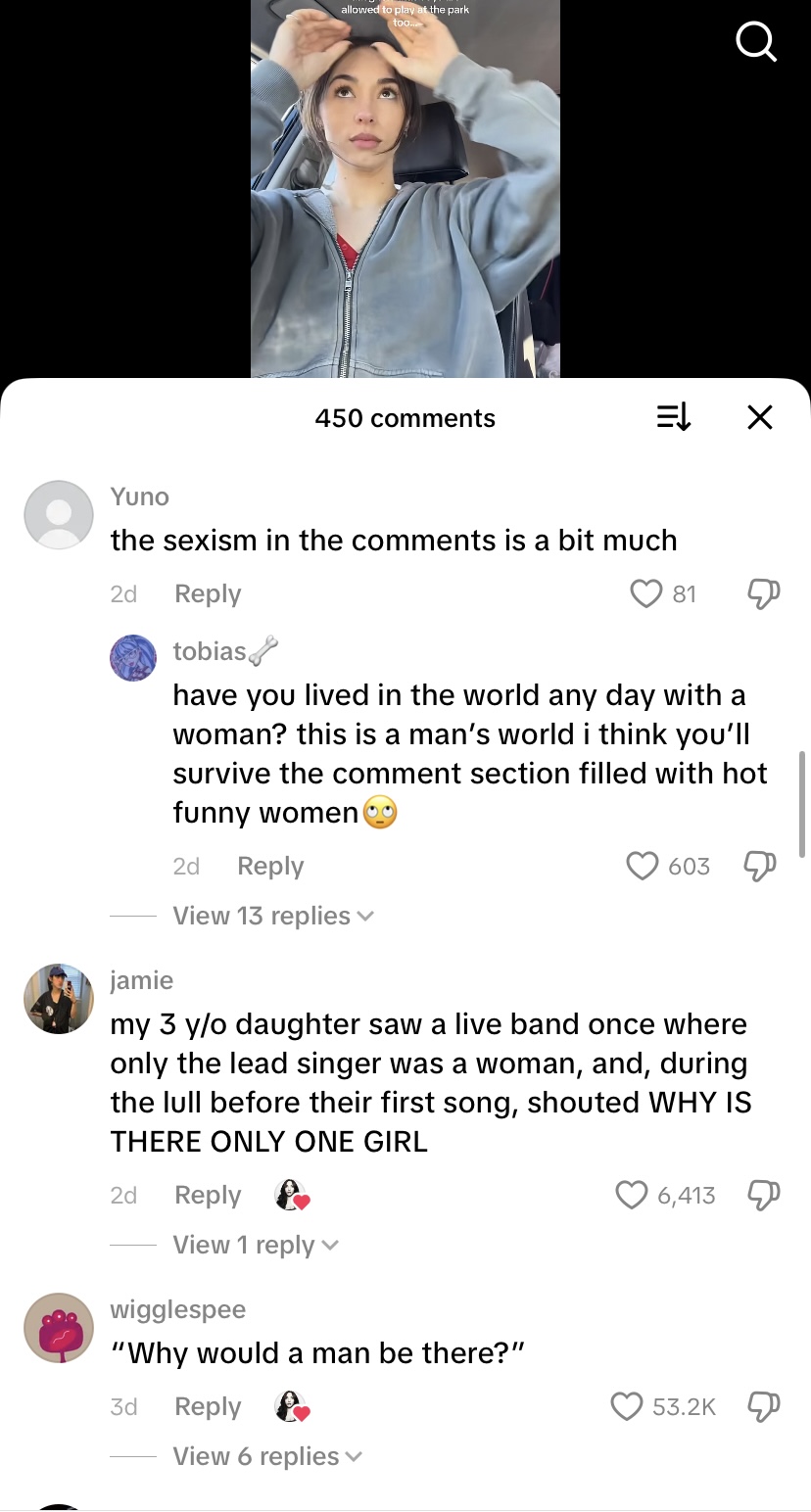Expand View 6 replies under wigglespee
811x1512 pixels.
coord(266,1456)
